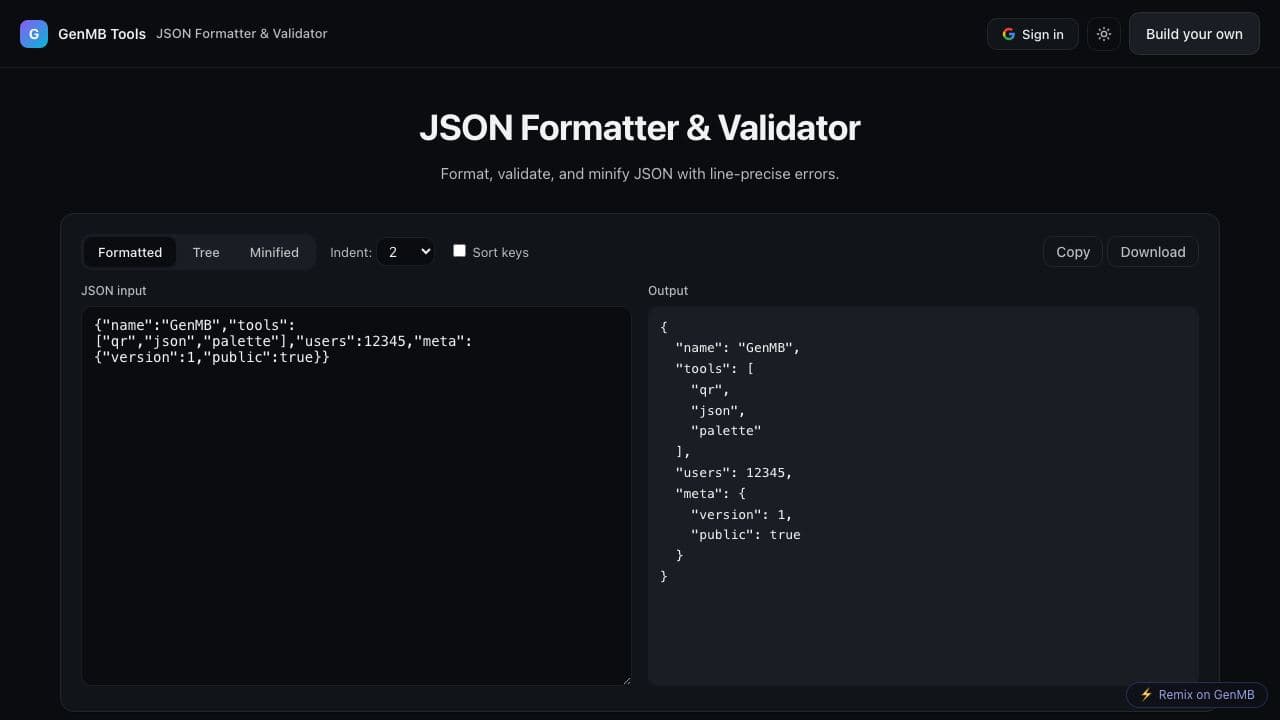The width and height of the screenshot is (1280, 720).
Task: Click the "version": 1 output line
Action: (741, 515)
